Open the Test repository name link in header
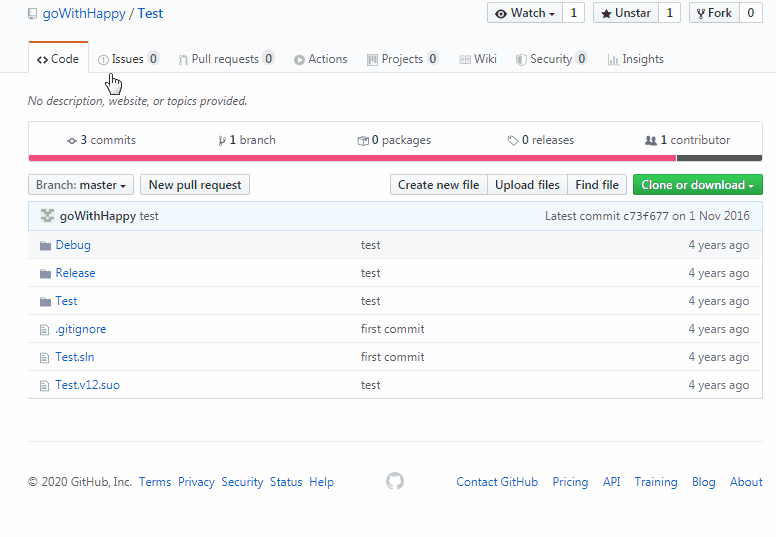This screenshot has width=776, height=537. point(150,13)
